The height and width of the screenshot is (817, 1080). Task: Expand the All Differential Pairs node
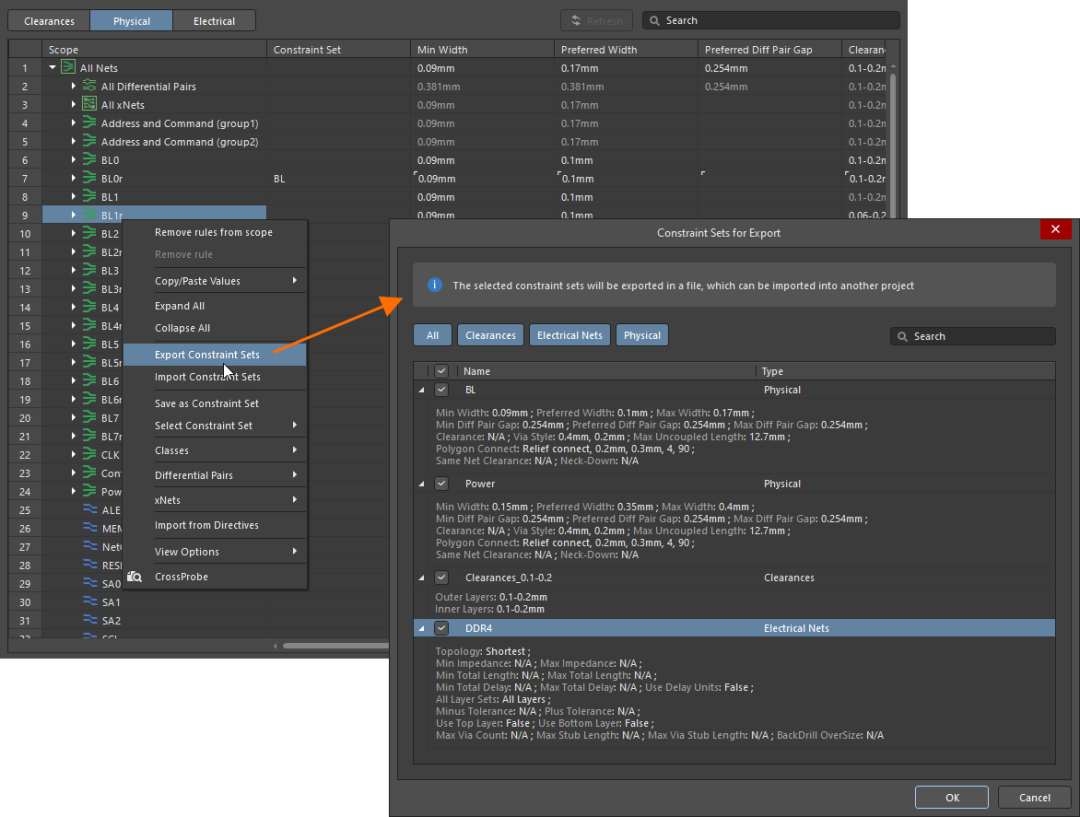point(74,85)
